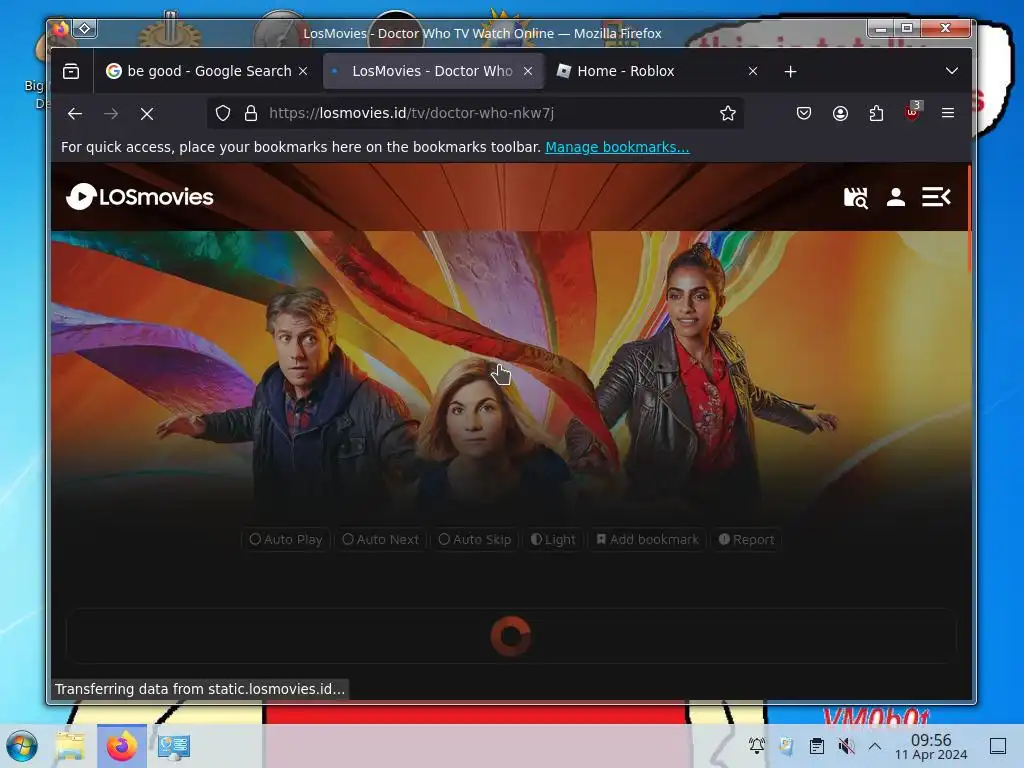The height and width of the screenshot is (768, 1024).
Task: Click the Report button
Action: coord(746,539)
